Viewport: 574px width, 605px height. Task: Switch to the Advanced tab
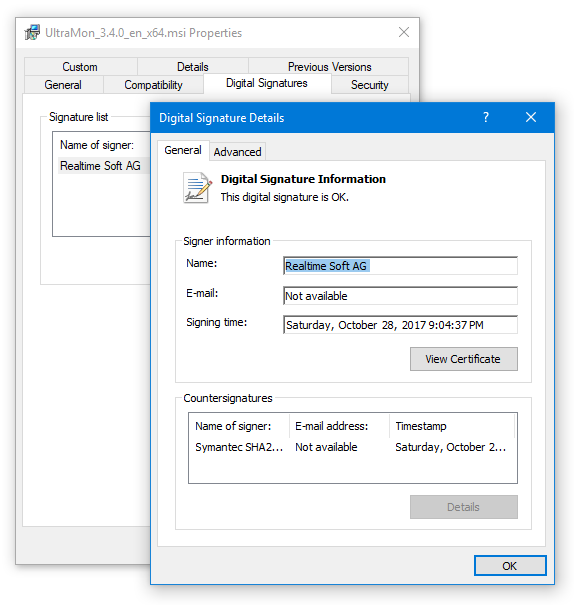(x=237, y=152)
